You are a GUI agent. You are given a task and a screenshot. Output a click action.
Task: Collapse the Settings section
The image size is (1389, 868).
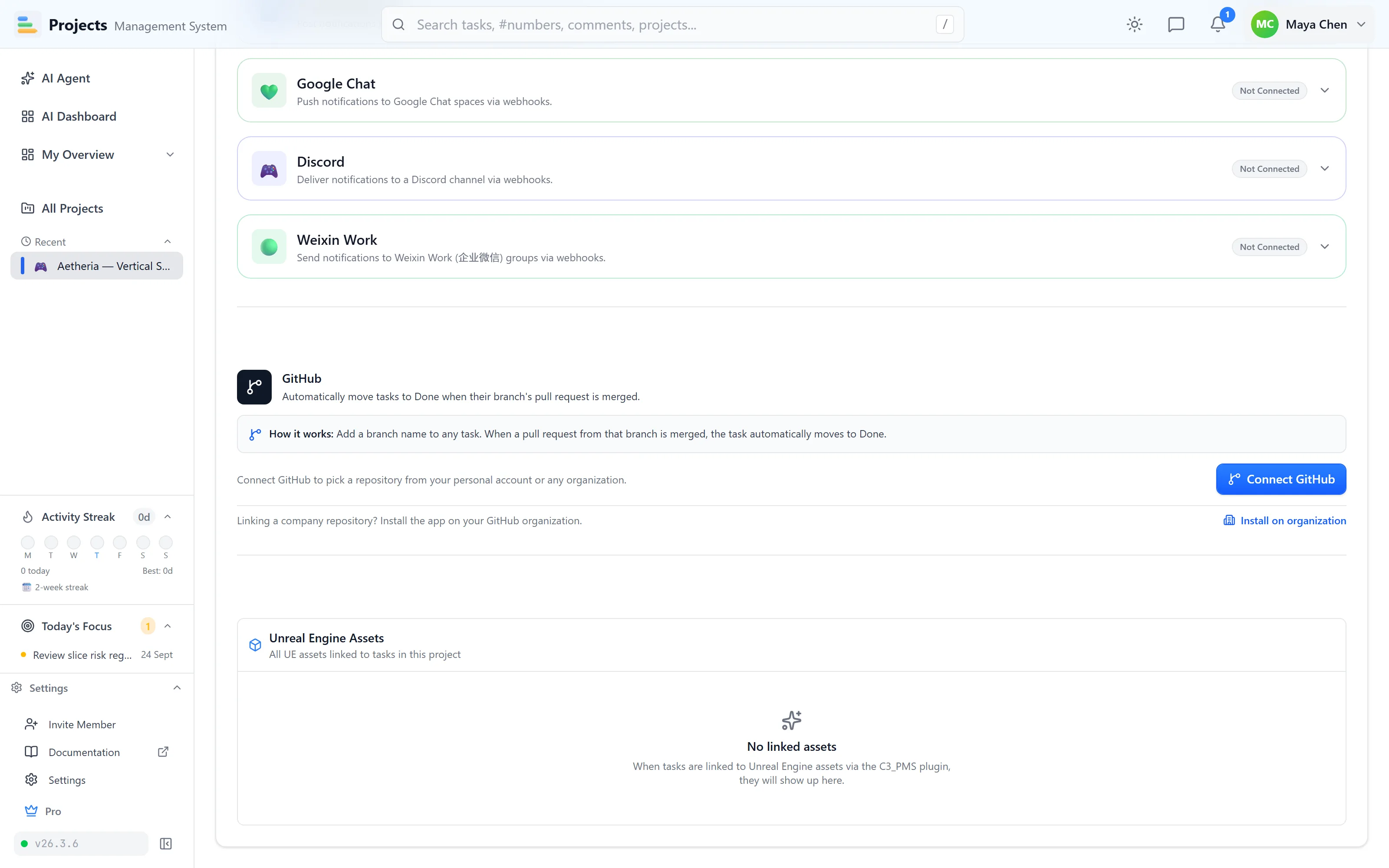pos(177,688)
